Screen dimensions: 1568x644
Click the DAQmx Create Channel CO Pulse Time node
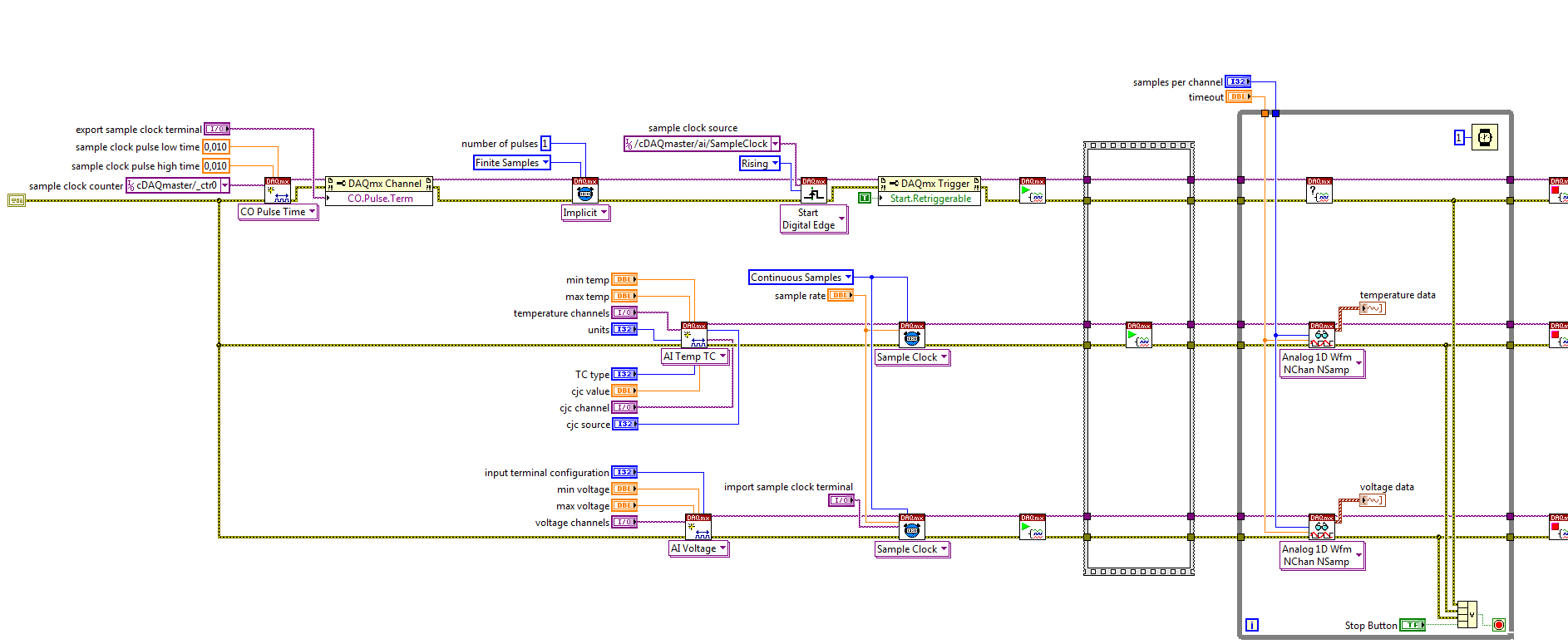[278, 190]
